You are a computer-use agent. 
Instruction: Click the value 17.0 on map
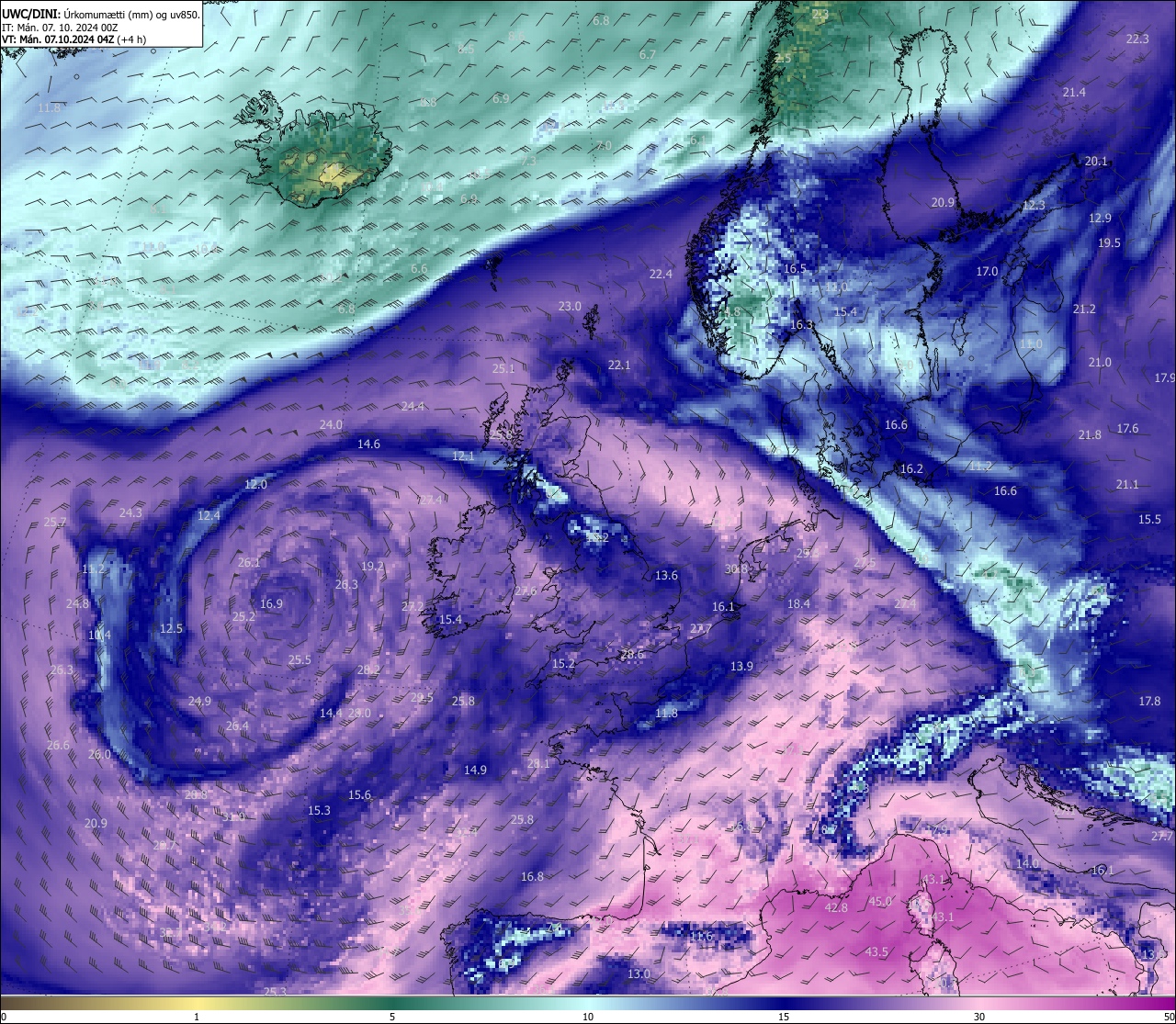coord(987,271)
